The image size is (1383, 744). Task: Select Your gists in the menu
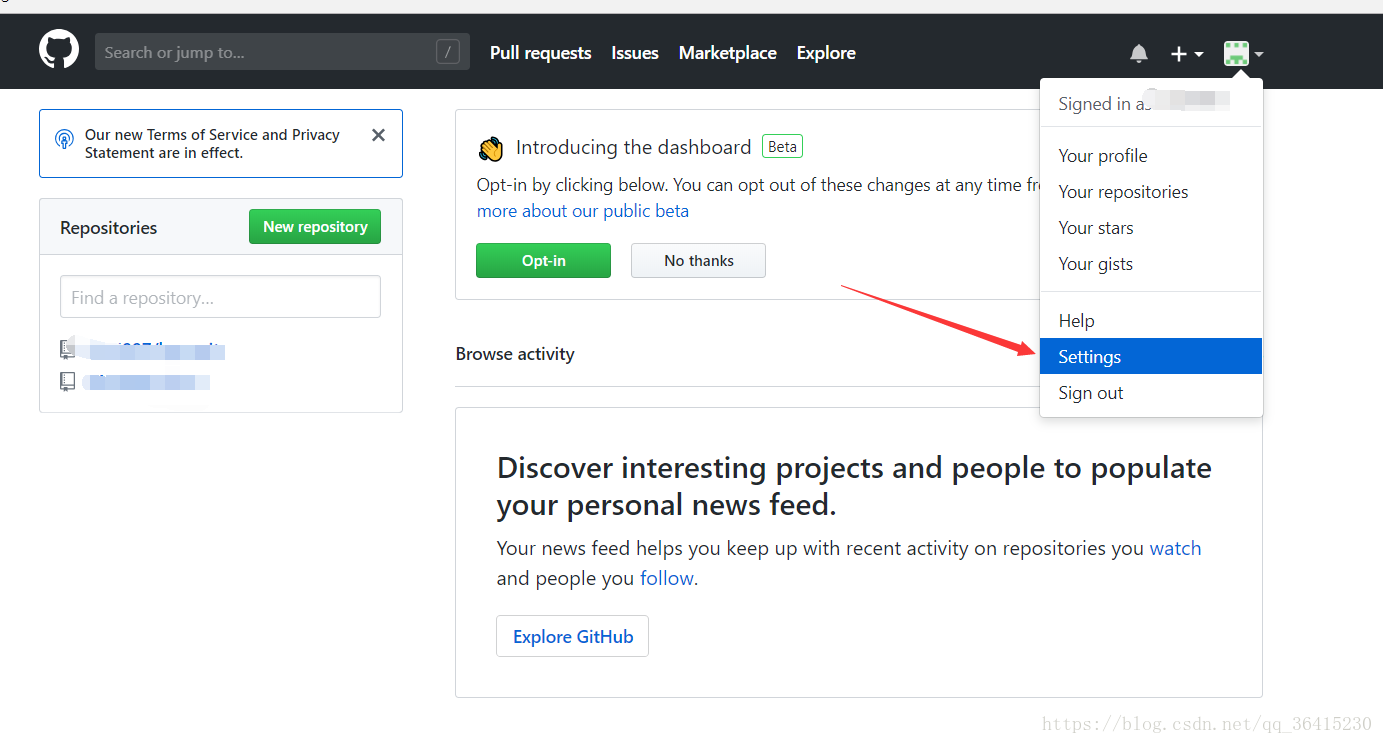pyautogui.click(x=1151, y=264)
